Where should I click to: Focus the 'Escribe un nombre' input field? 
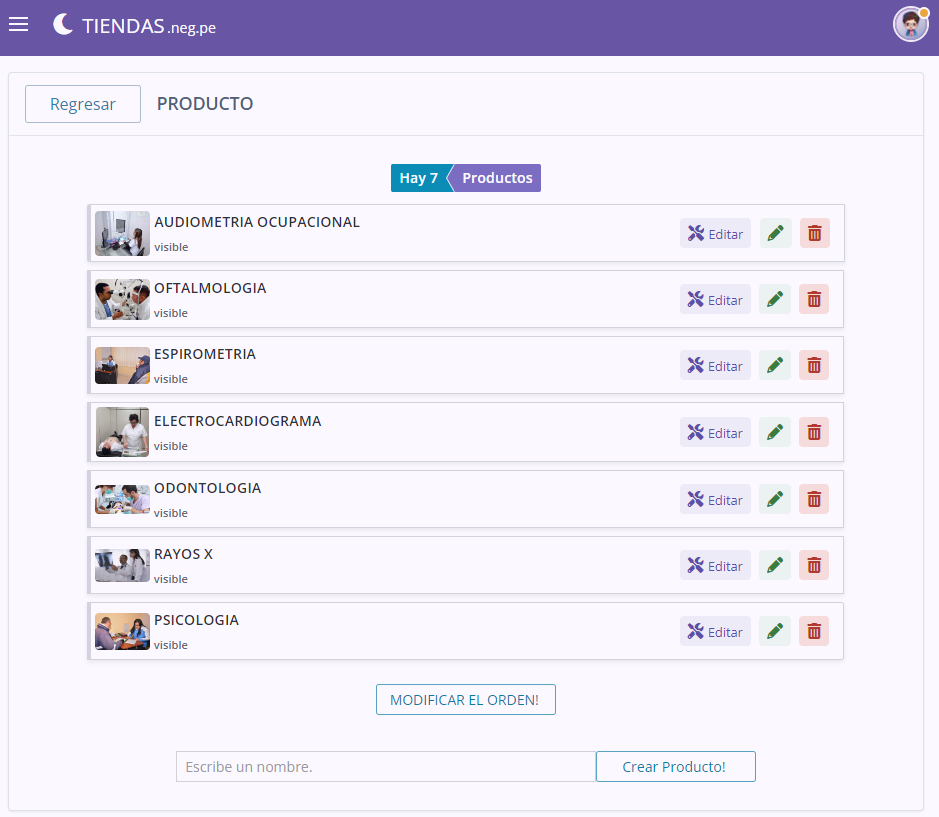click(x=385, y=767)
